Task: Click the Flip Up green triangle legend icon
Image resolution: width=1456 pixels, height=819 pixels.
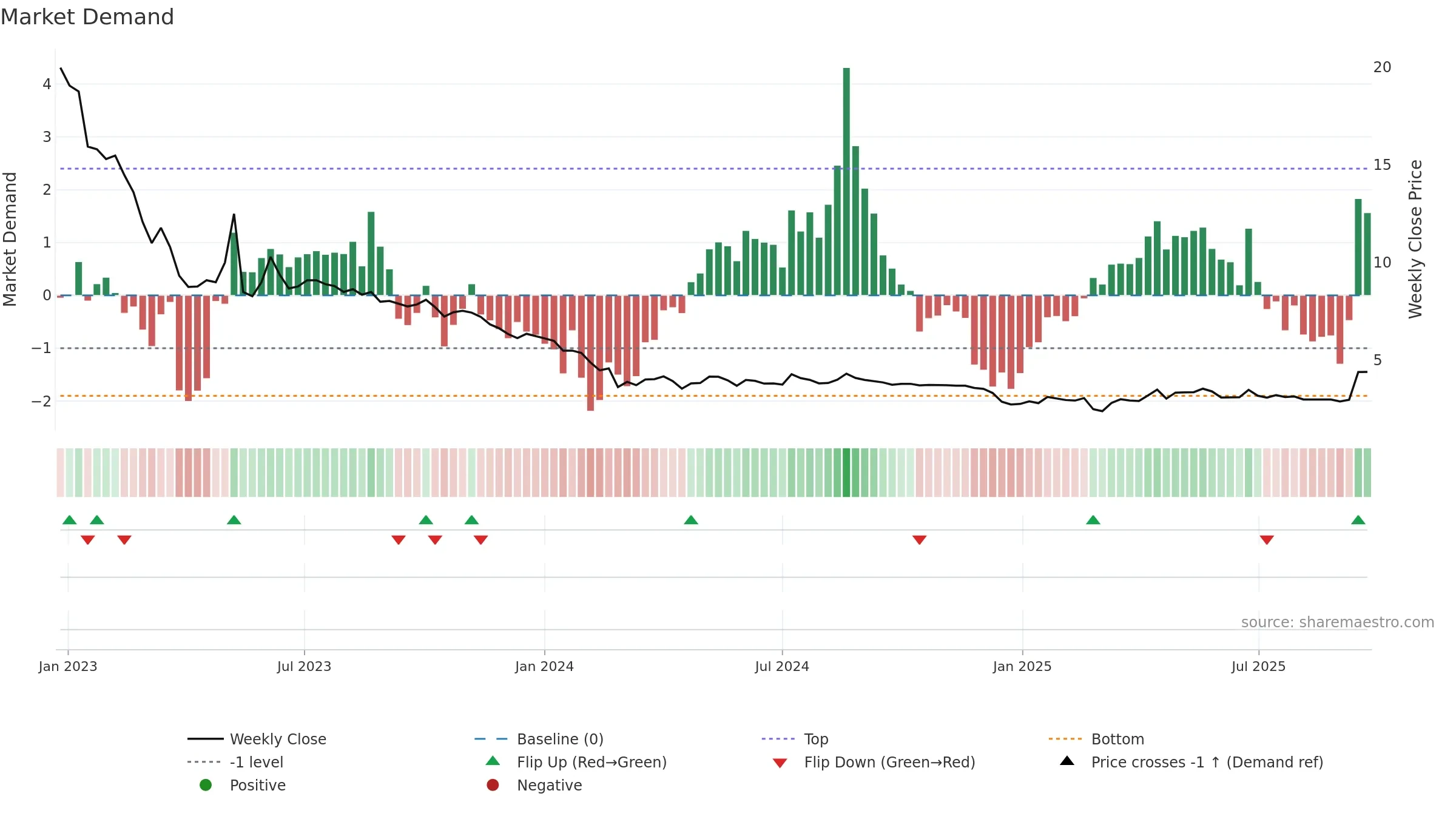Action: (x=493, y=761)
